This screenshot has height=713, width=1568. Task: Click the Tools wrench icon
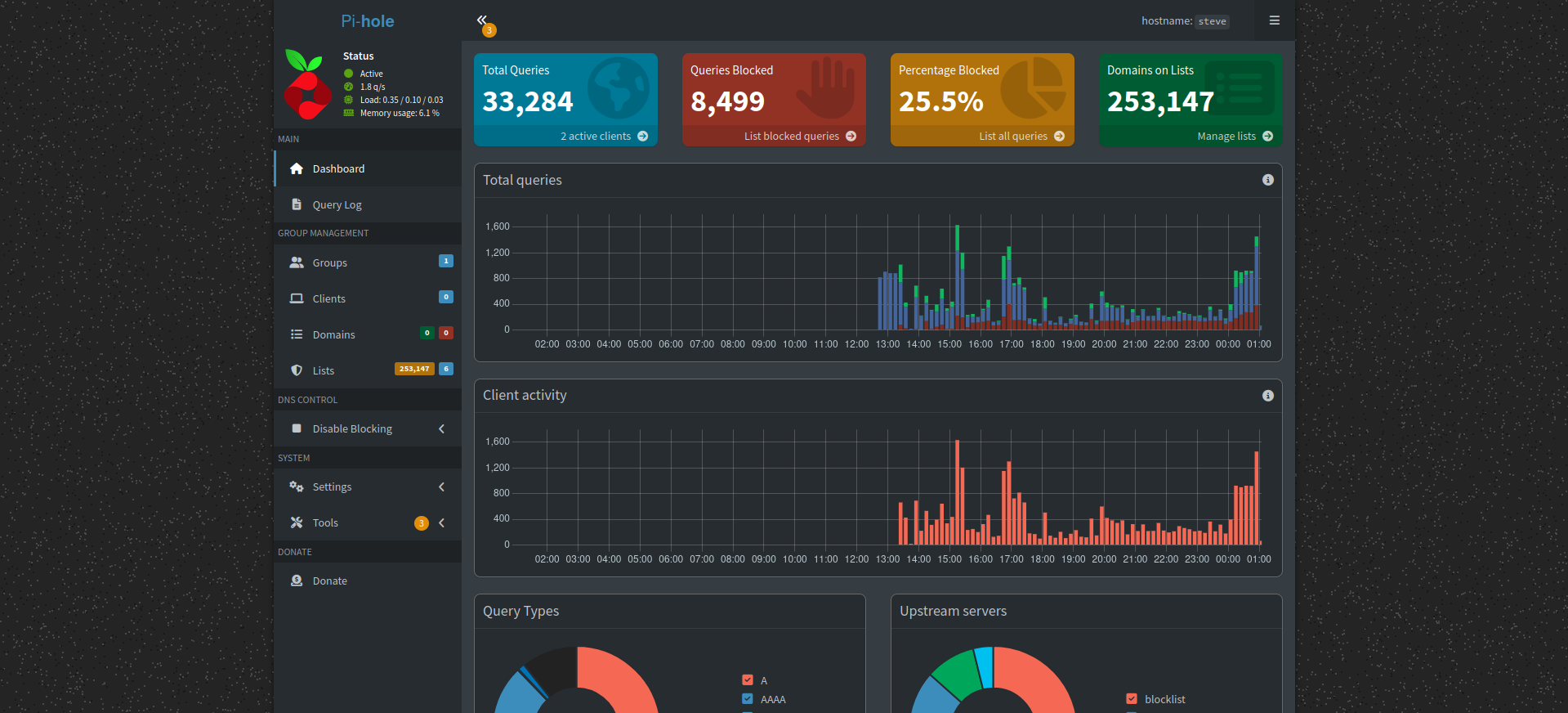pyautogui.click(x=297, y=522)
